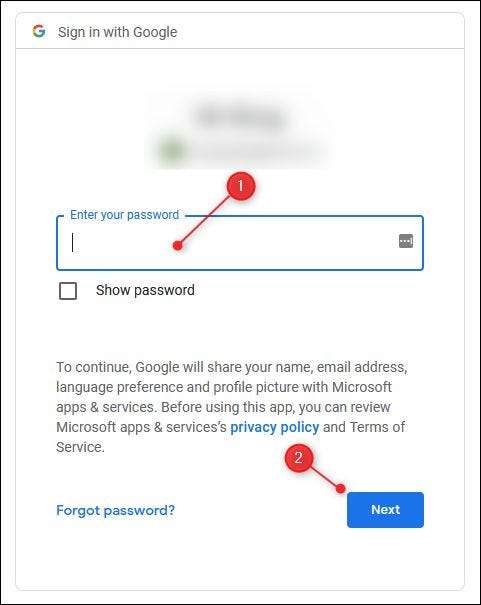Focus the Enter your password field
The height and width of the screenshot is (605, 481).
(240, 243)
